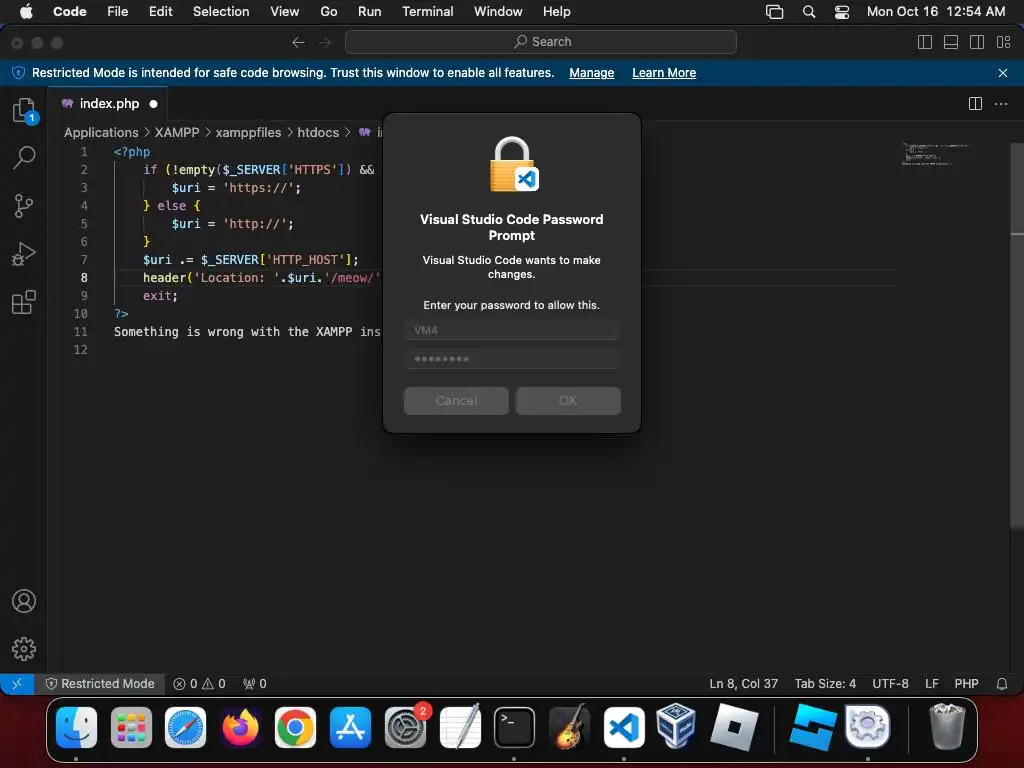Click the command center Search box
The height and width of the screenshot is (768, 1024).
tap(541, 42)
